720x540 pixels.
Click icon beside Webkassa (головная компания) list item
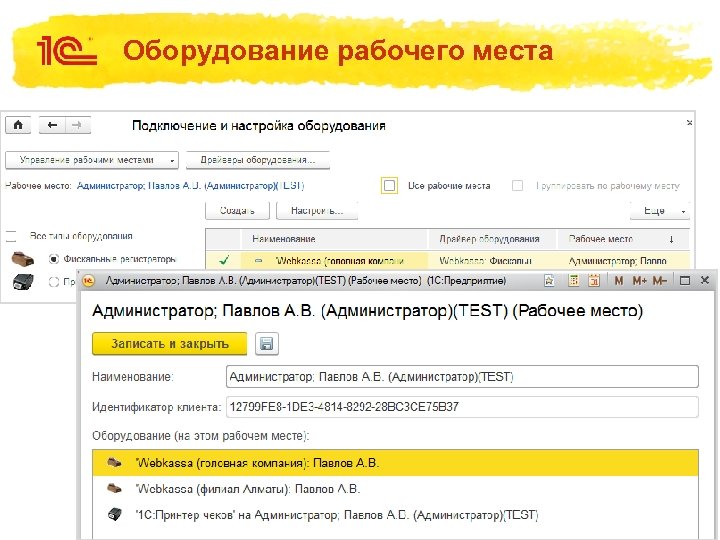tap(114, 462)
